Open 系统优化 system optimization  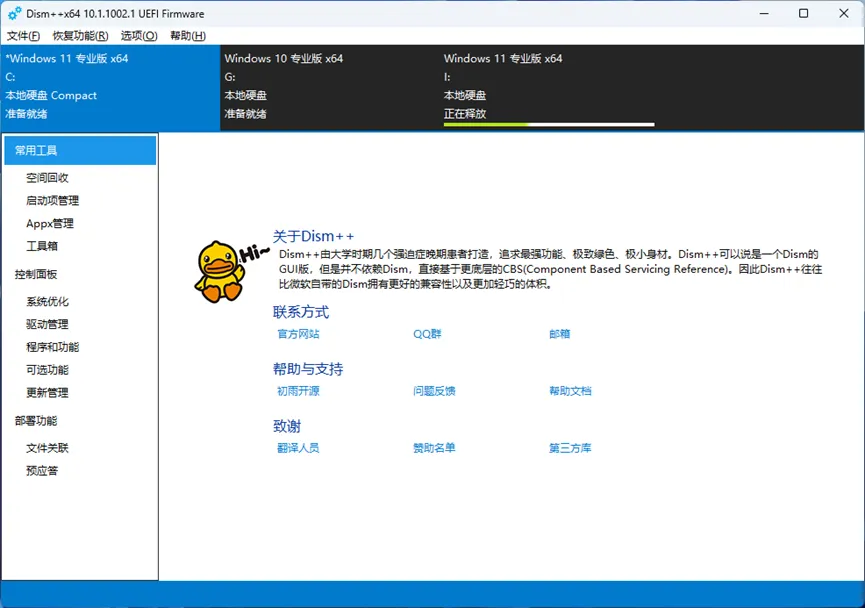(x=46, y=300)
